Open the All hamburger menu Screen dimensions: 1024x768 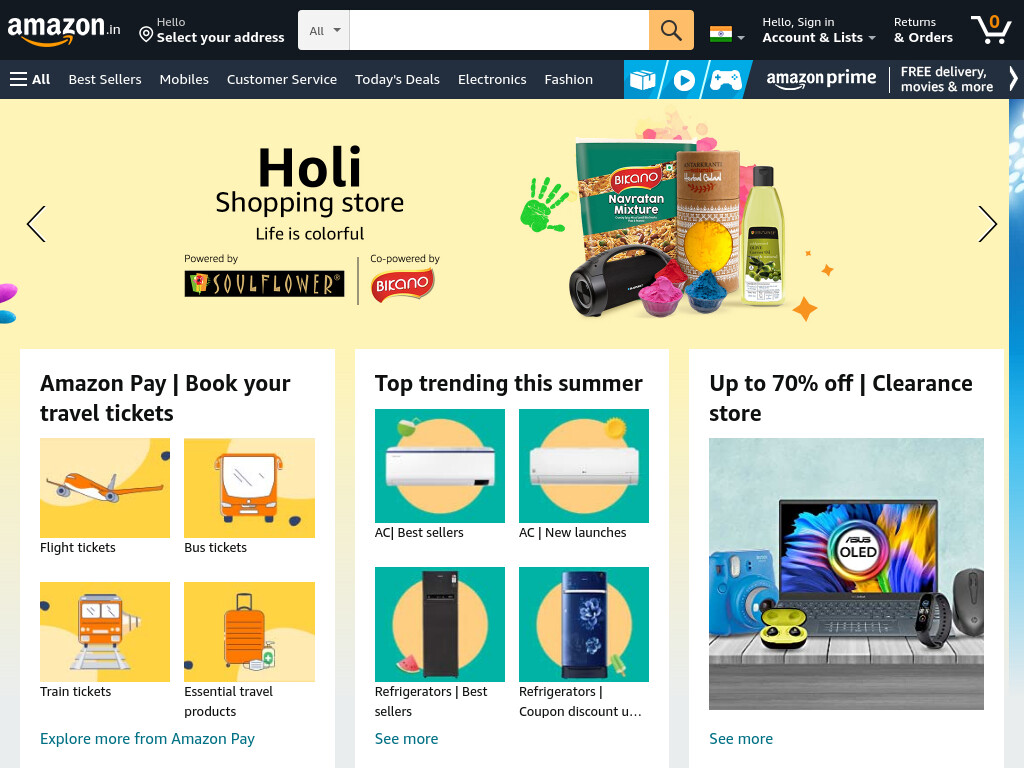tap(30, 79)
